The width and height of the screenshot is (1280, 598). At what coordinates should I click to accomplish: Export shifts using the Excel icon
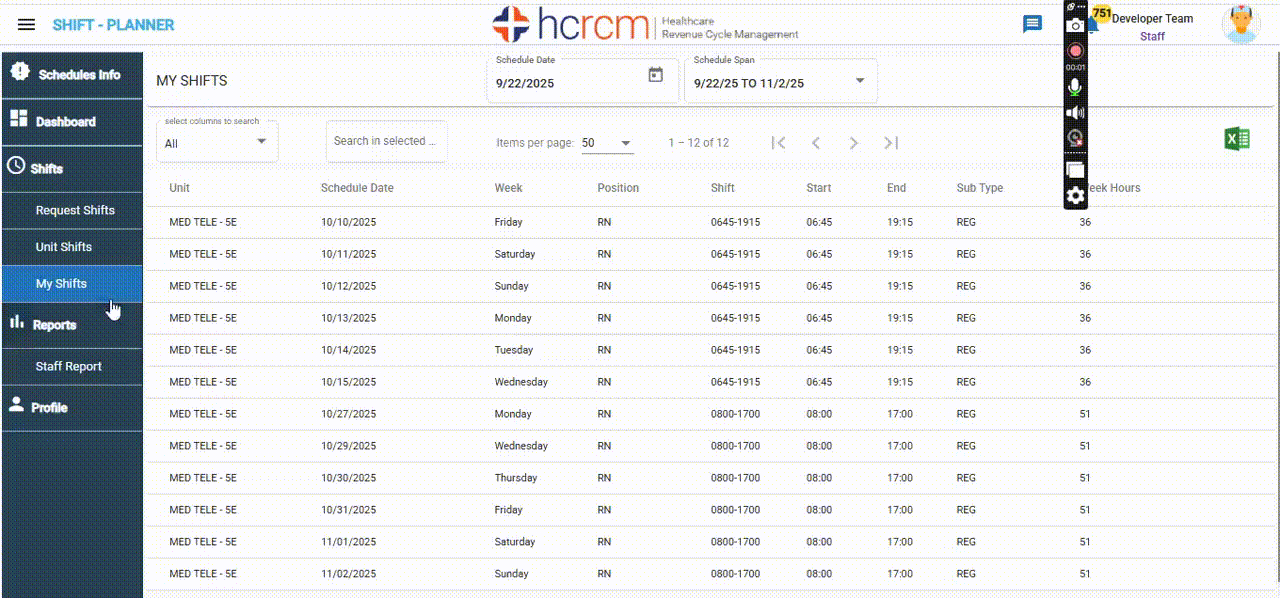(x=1237, y=139)
